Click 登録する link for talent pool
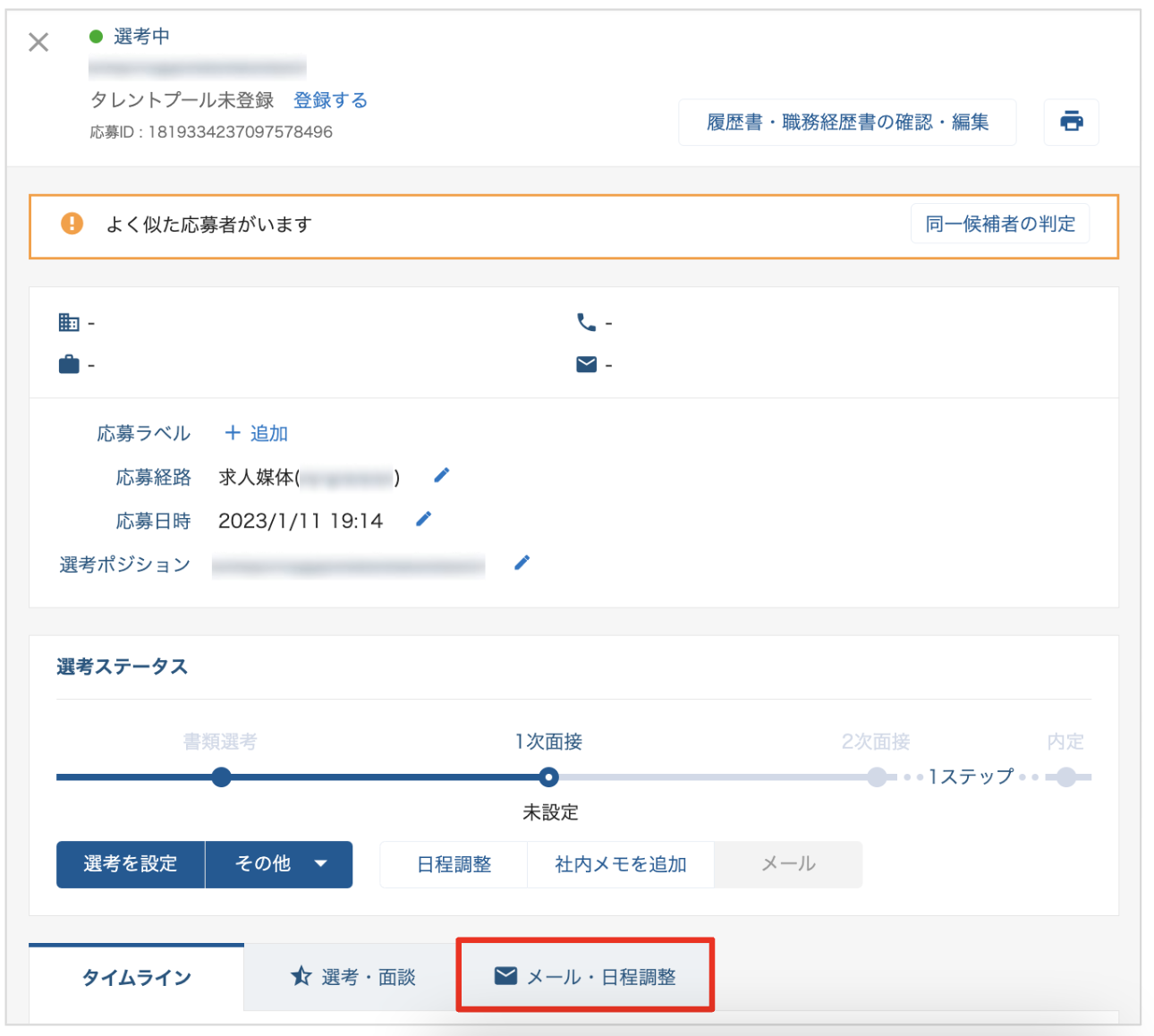1154x1036 pixels. pyautogui.click(x=331, y=100)
